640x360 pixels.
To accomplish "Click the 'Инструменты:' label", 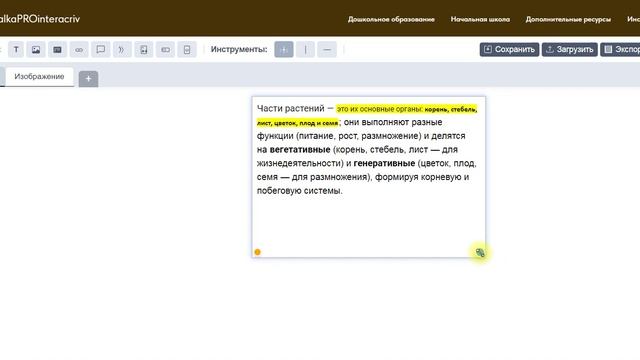I will tap(239, 49).
